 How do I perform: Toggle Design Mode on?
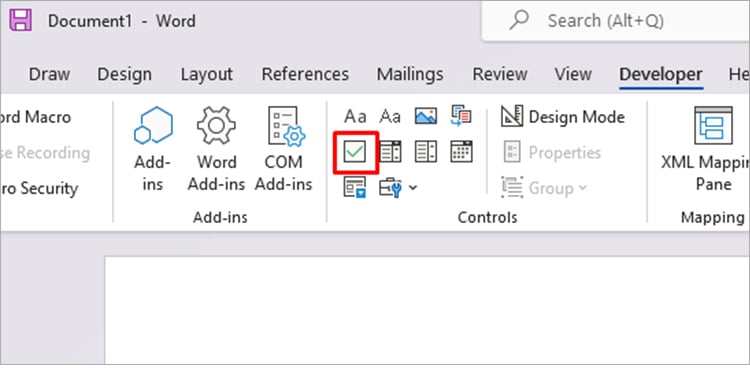pos(562,117)
